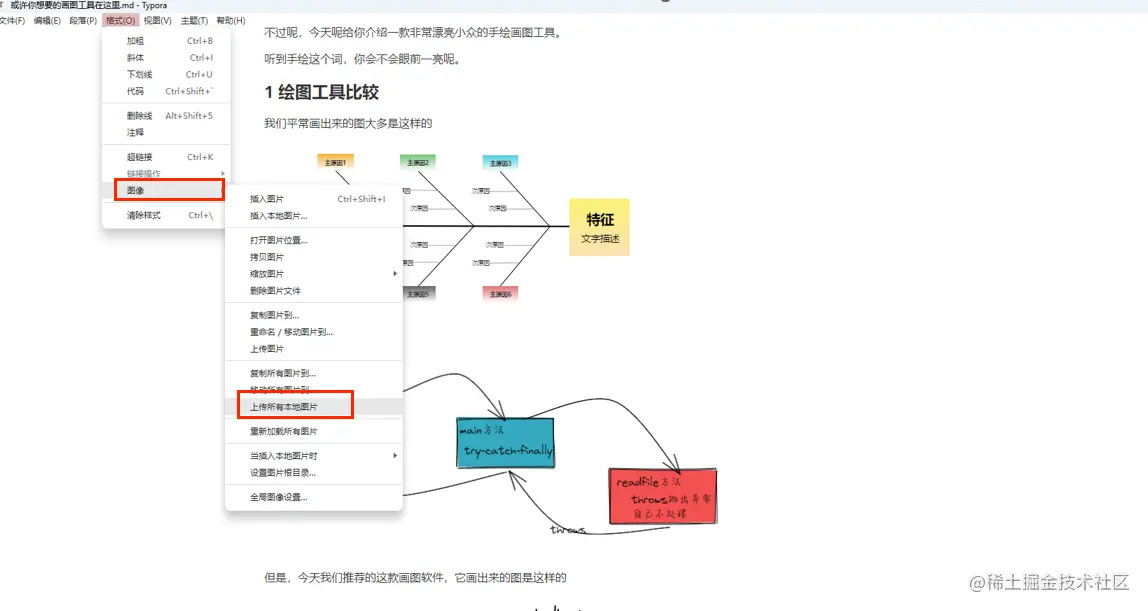The image size is (1148, 611).
Task: Click paragraph 我们平常画出来的图大多是这样的
Action: 348,124
